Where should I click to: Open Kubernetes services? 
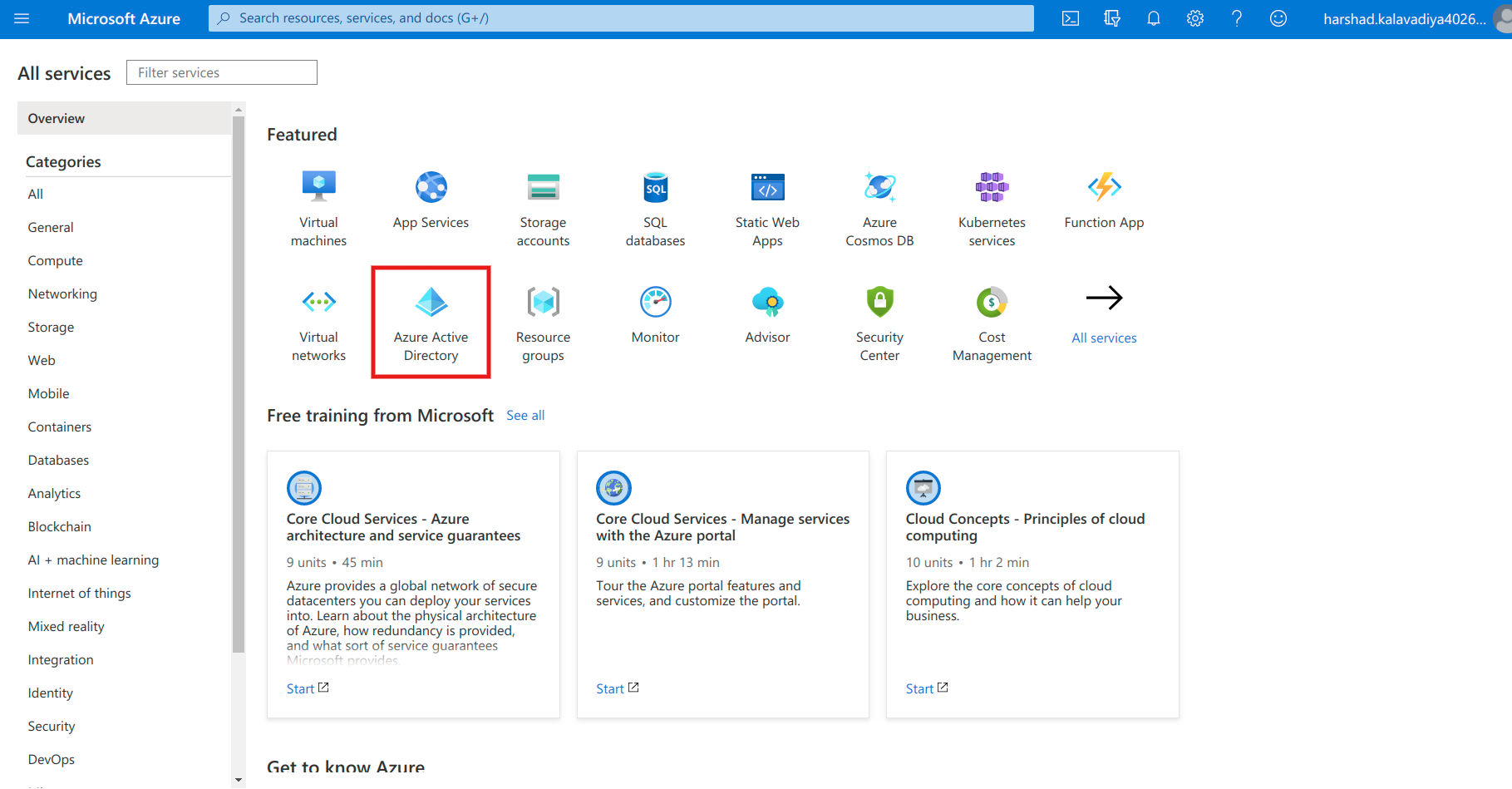(x=992, y=208)
